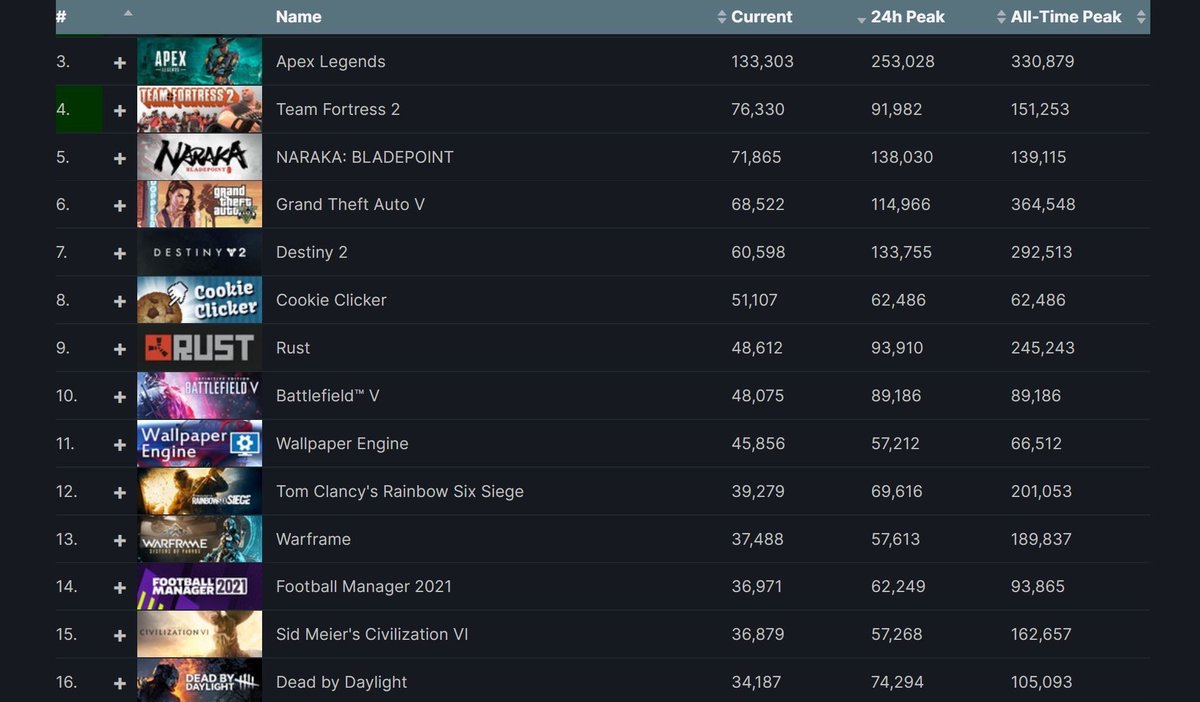
Task: Open the Battlefield V thumbnail
Action: pos(199,396)
